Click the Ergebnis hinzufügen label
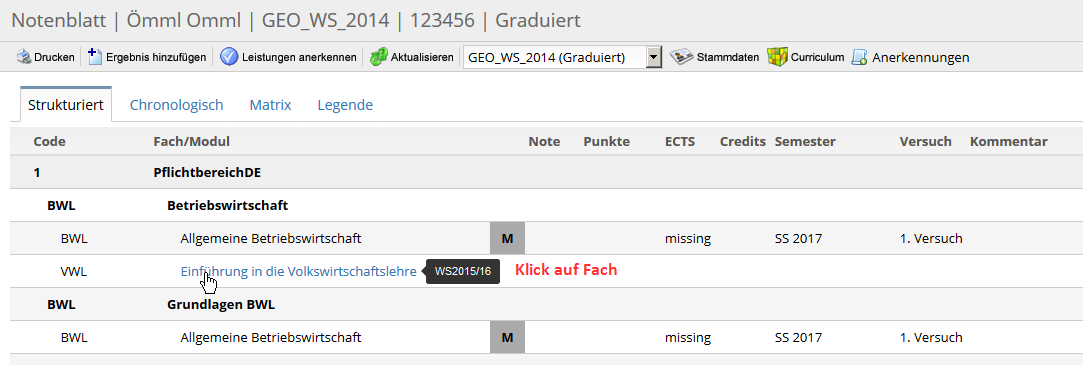1083x365 pixels. coord(155,57)
